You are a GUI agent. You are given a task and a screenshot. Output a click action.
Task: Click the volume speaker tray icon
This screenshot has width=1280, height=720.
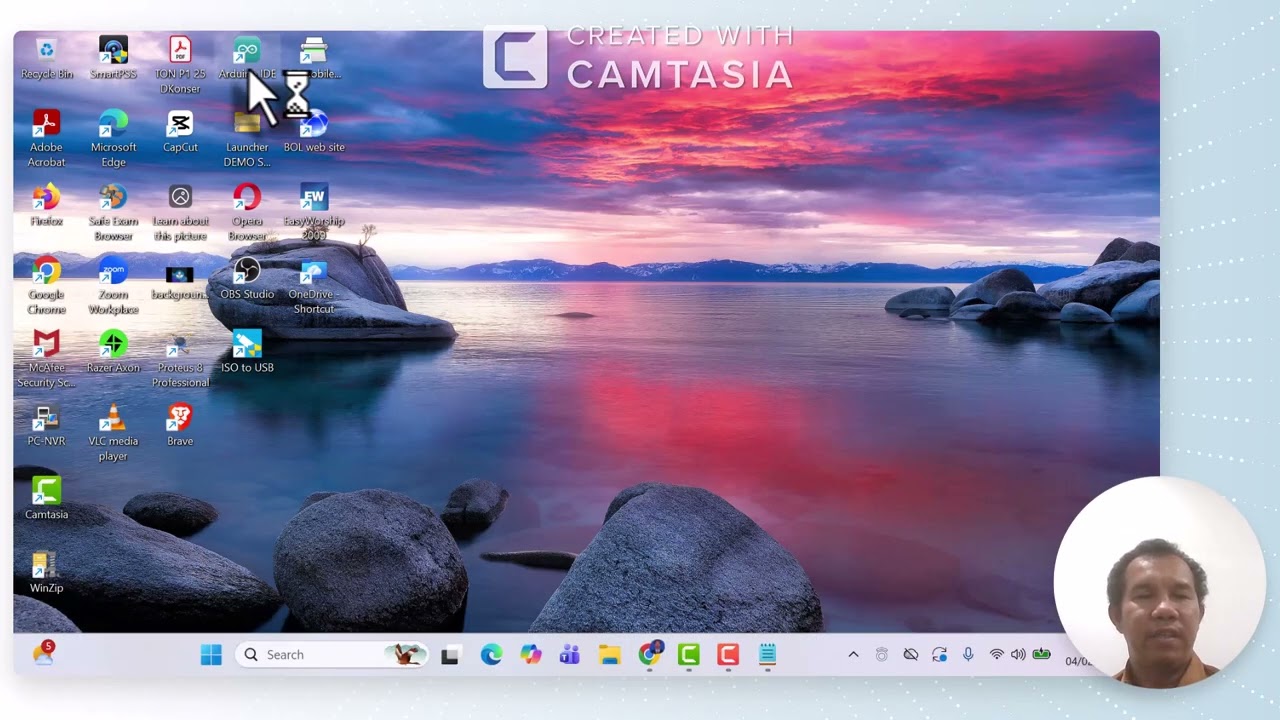point(1018,655)
